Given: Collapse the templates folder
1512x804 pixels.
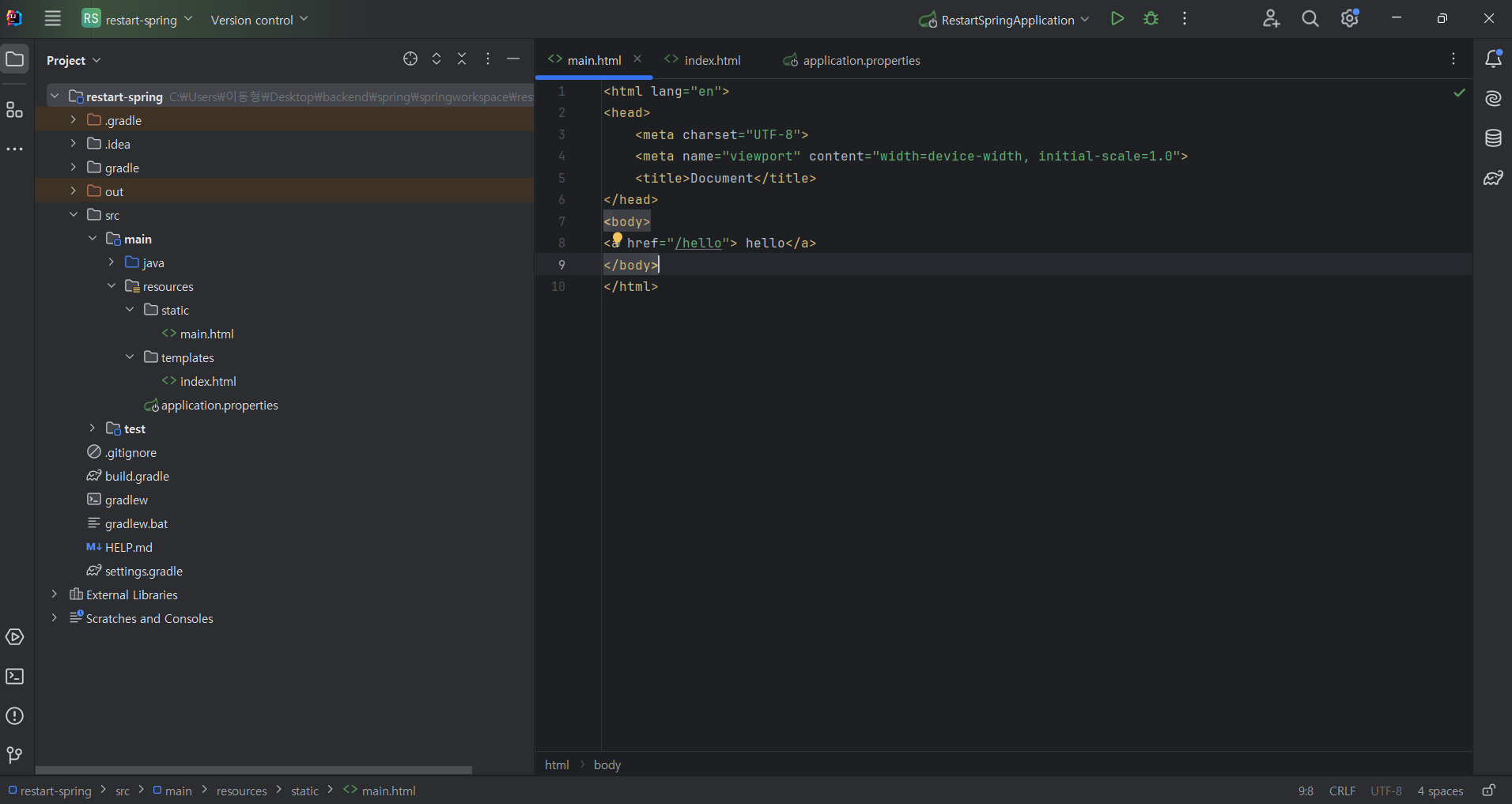Looking at the screenshot, I should tap(130, 357).
